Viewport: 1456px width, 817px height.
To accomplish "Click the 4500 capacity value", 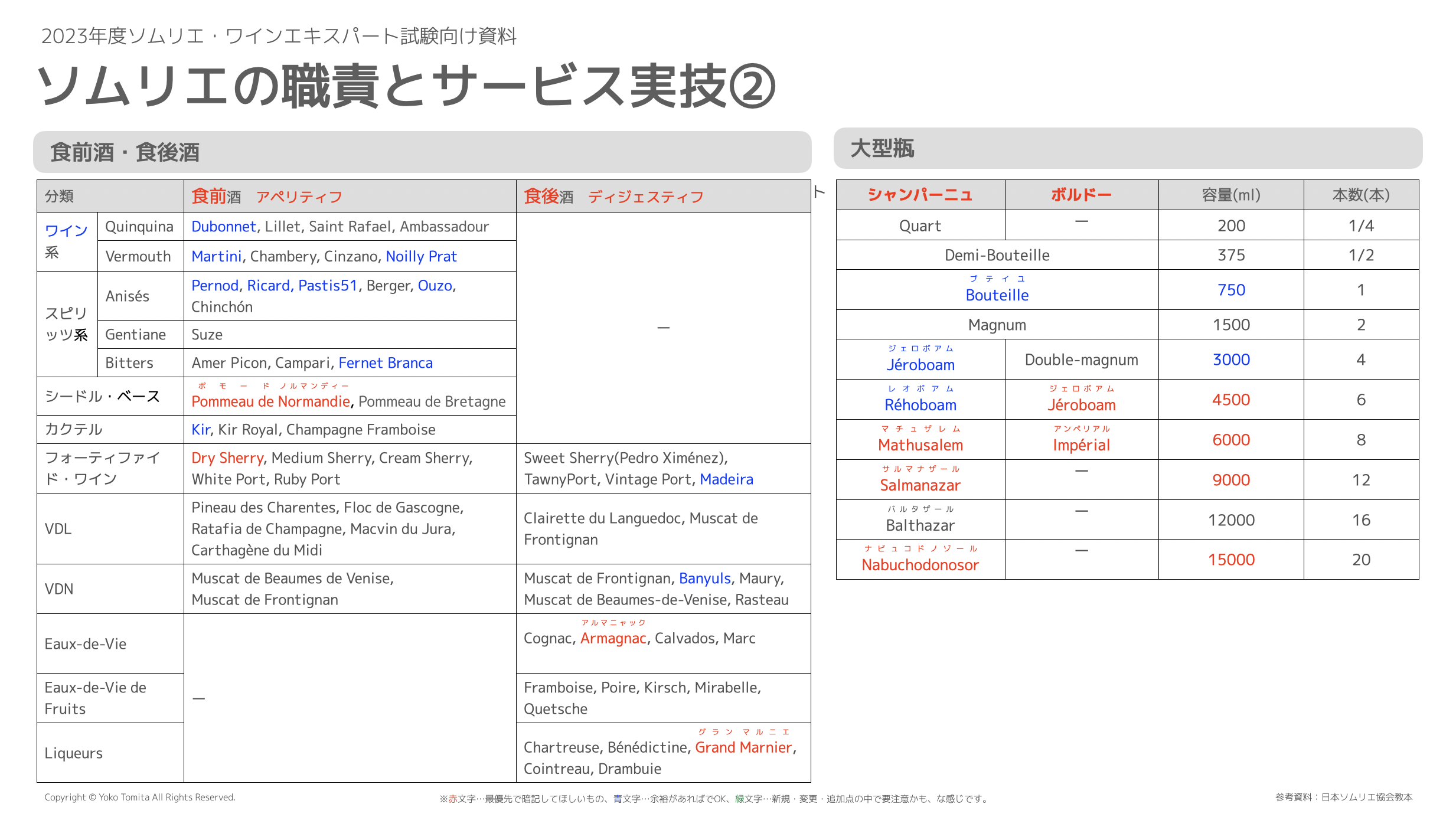I will pos(1231,400).
